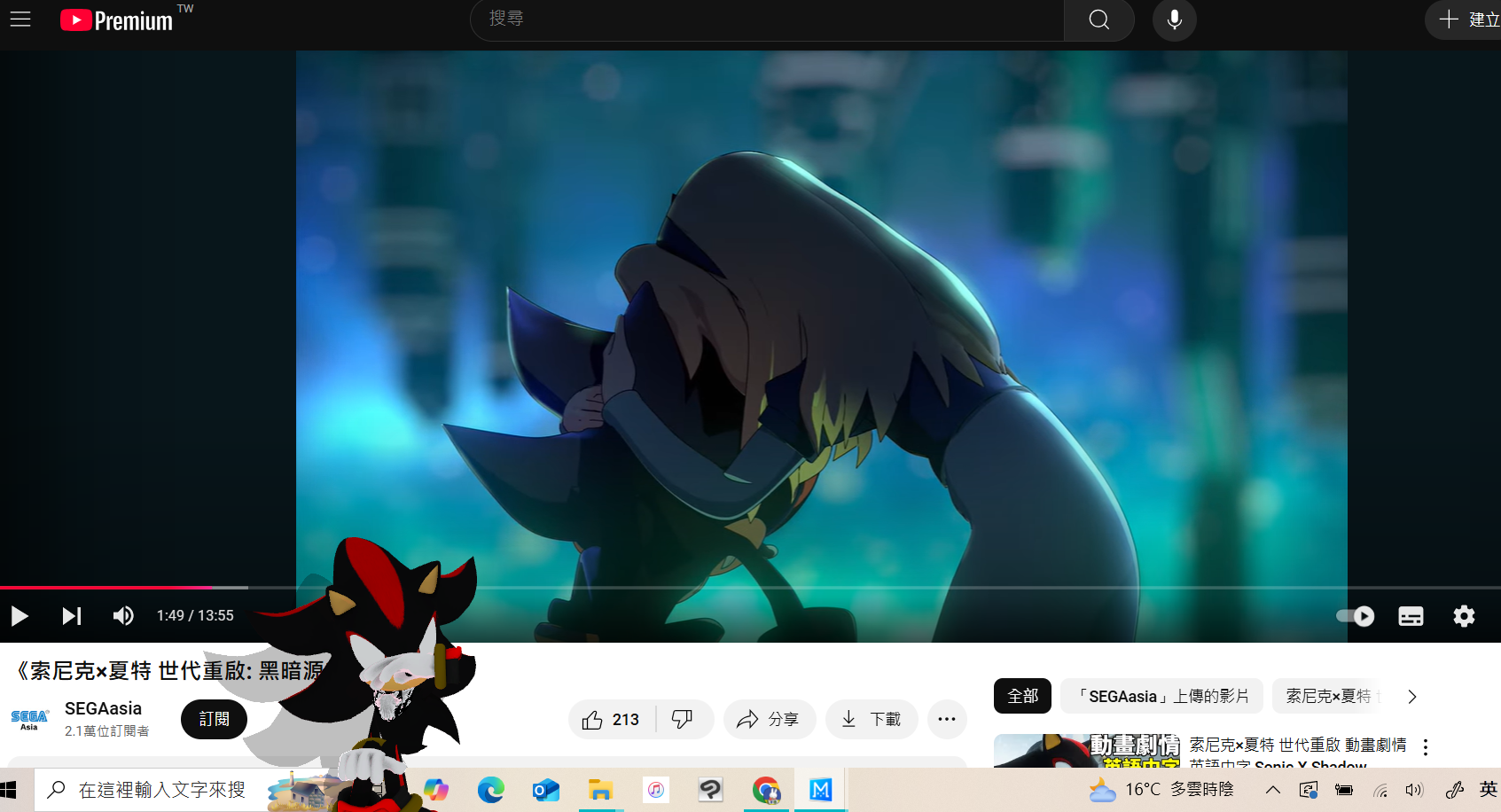Click the 分享 share button
This screenshot has width=1501, height=812.
769,719
